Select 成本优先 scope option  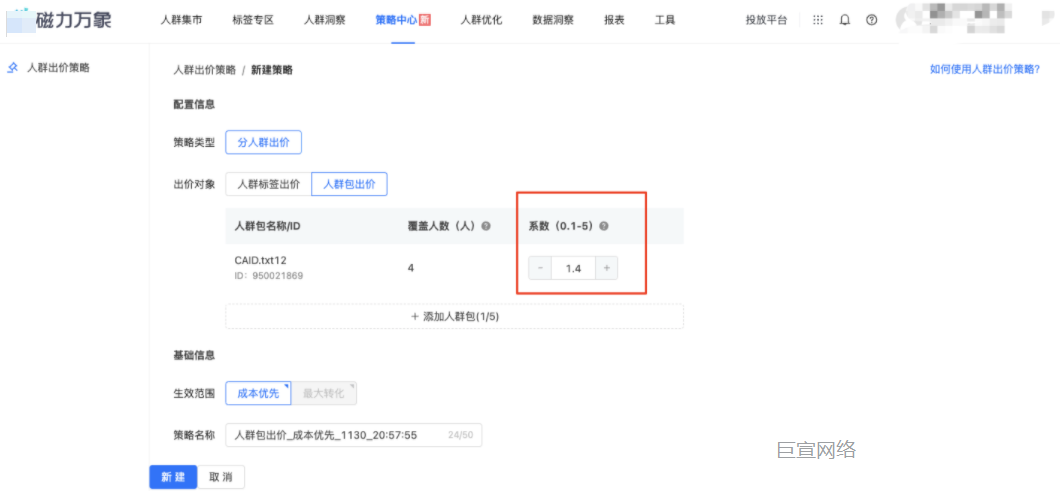258,394
